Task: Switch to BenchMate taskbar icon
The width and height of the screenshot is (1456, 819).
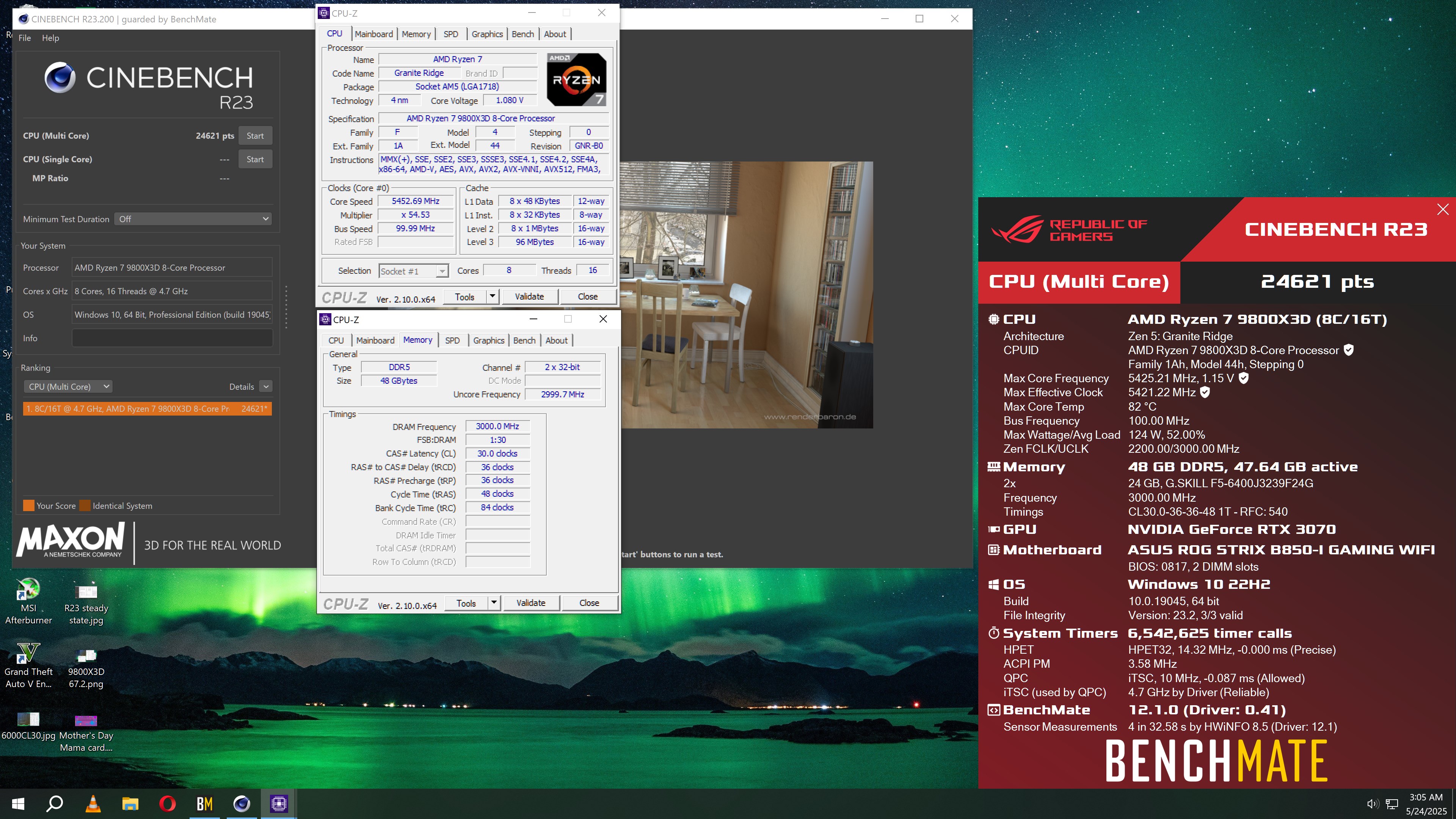Action: (x=205, y=803)
